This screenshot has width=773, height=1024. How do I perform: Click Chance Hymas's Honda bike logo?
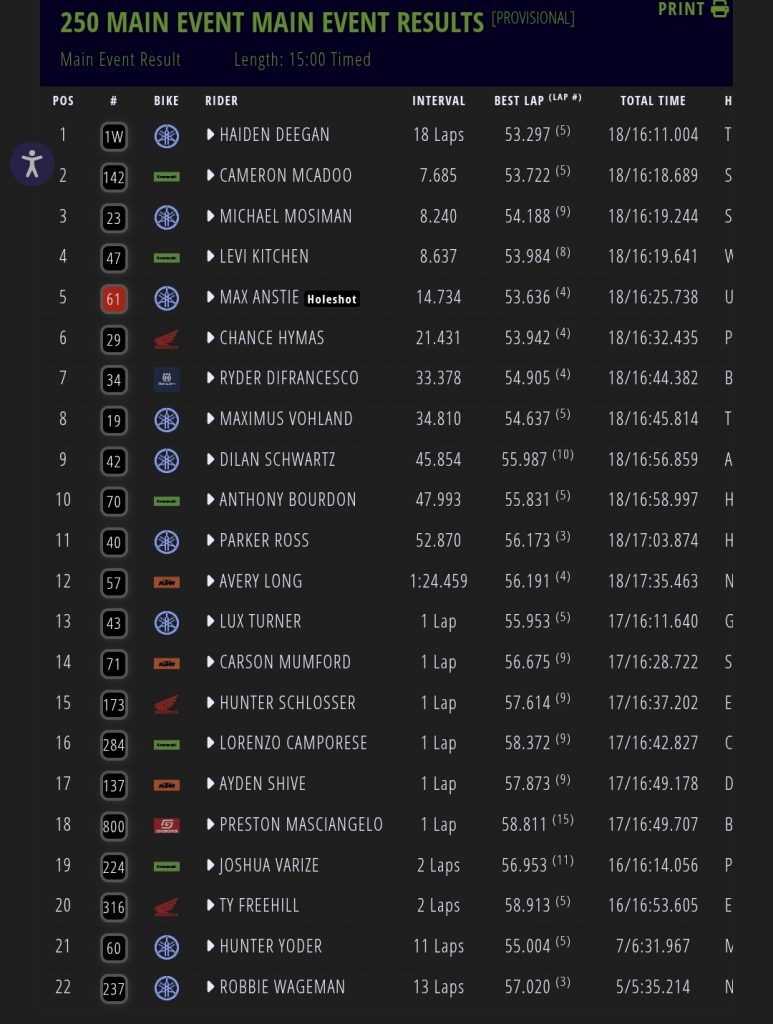pos(166,339)
